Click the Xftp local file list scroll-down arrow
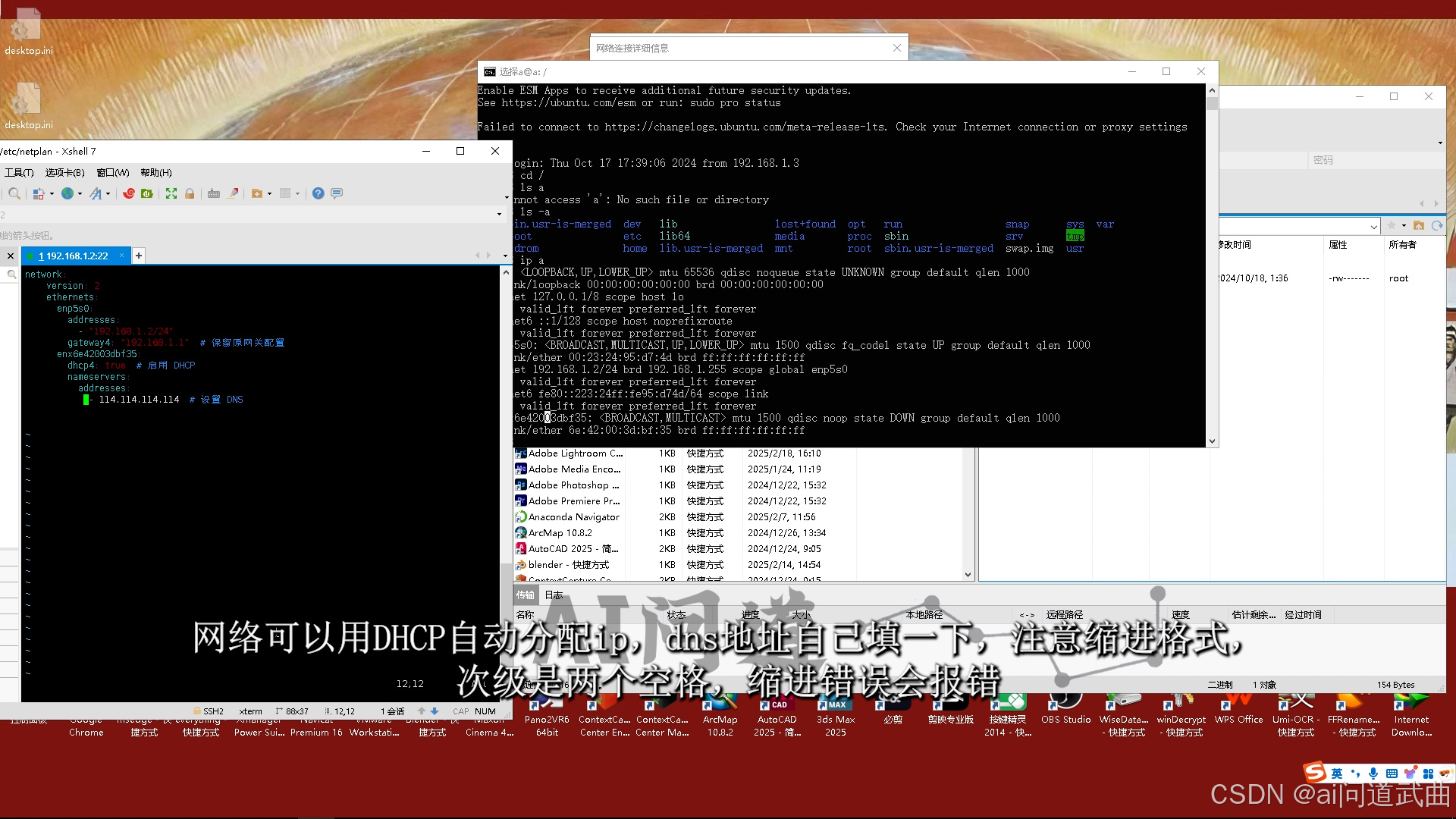Image resolution: width=1456 pixels, height=819 pixels. (x=968, y=575)
